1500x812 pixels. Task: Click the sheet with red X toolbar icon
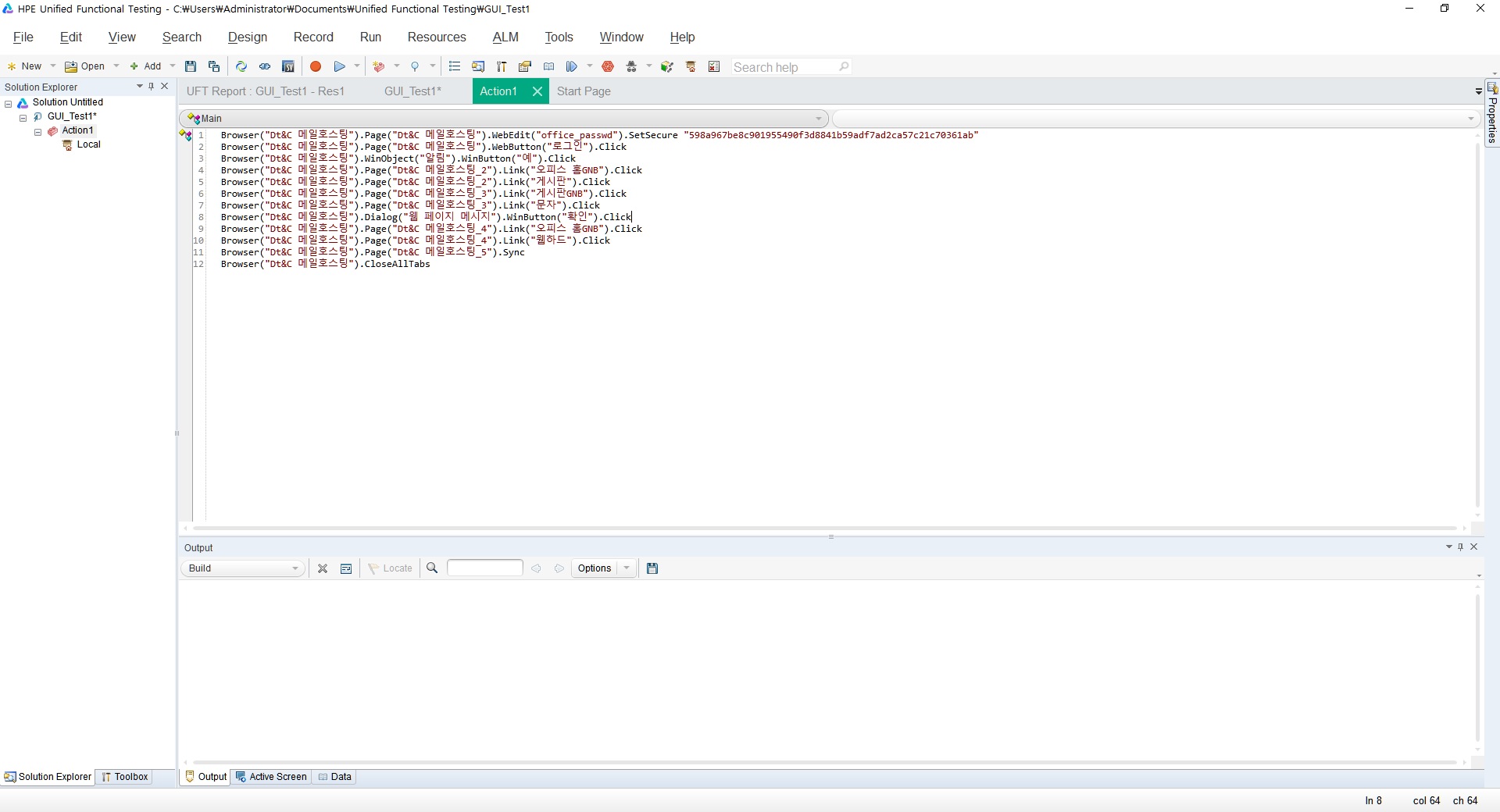(714, 66)
